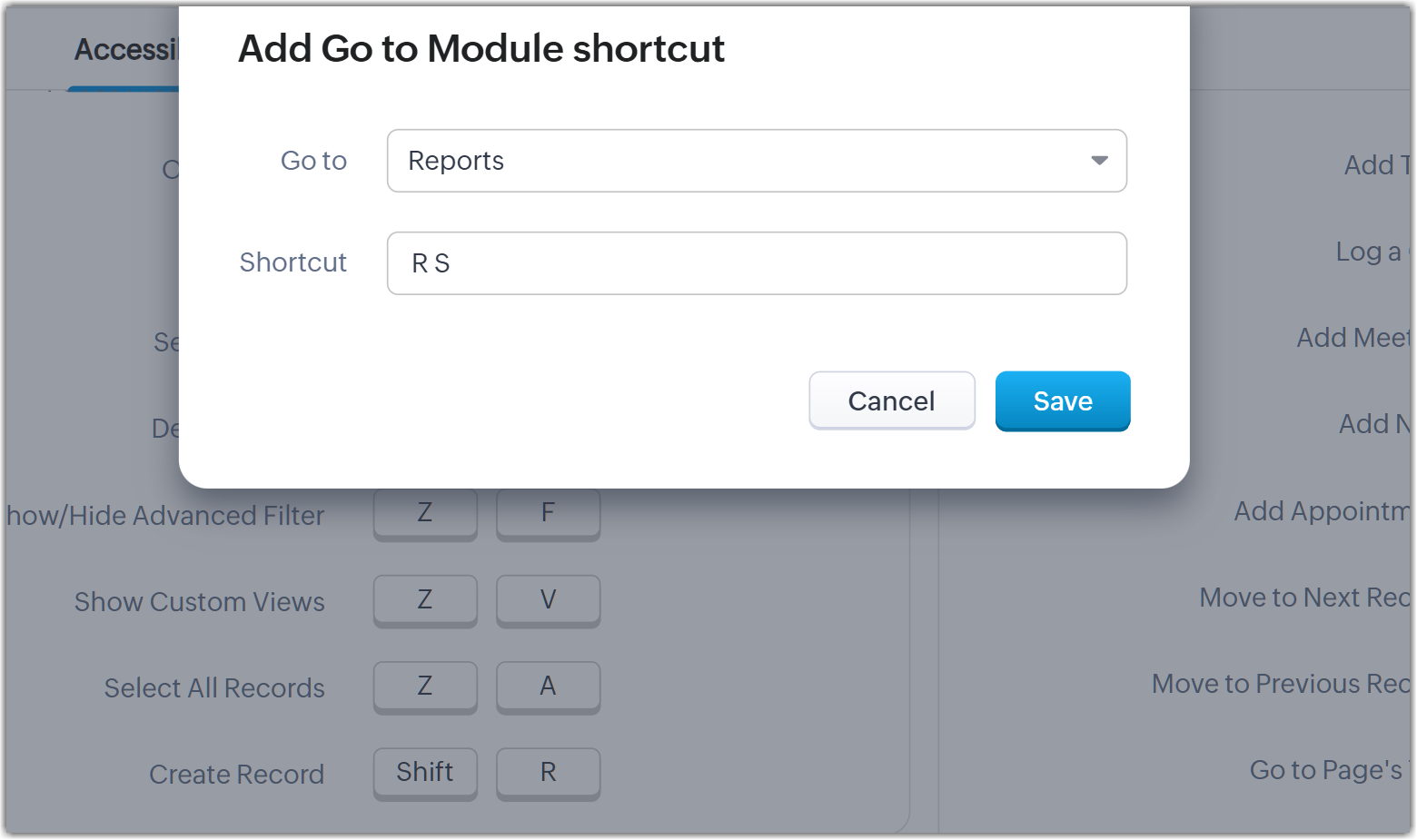This screenshot has width=1417, height=840.
Task: Click the Shortcut input field
Action: pos(757,263)
